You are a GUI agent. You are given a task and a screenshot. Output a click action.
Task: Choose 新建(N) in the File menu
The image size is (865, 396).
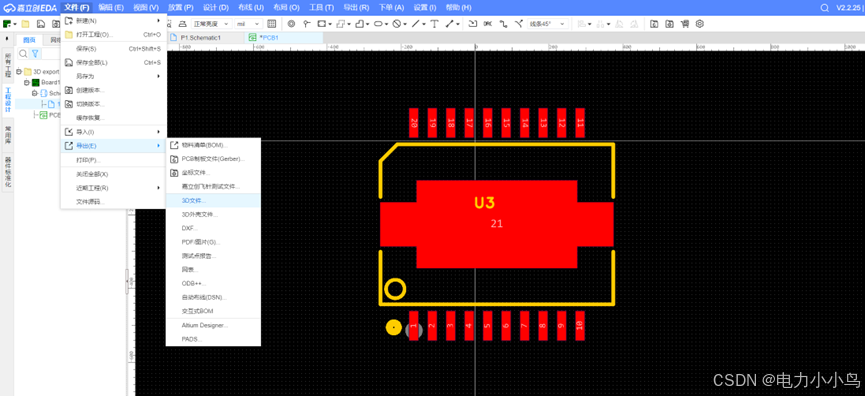coord(113,21)
